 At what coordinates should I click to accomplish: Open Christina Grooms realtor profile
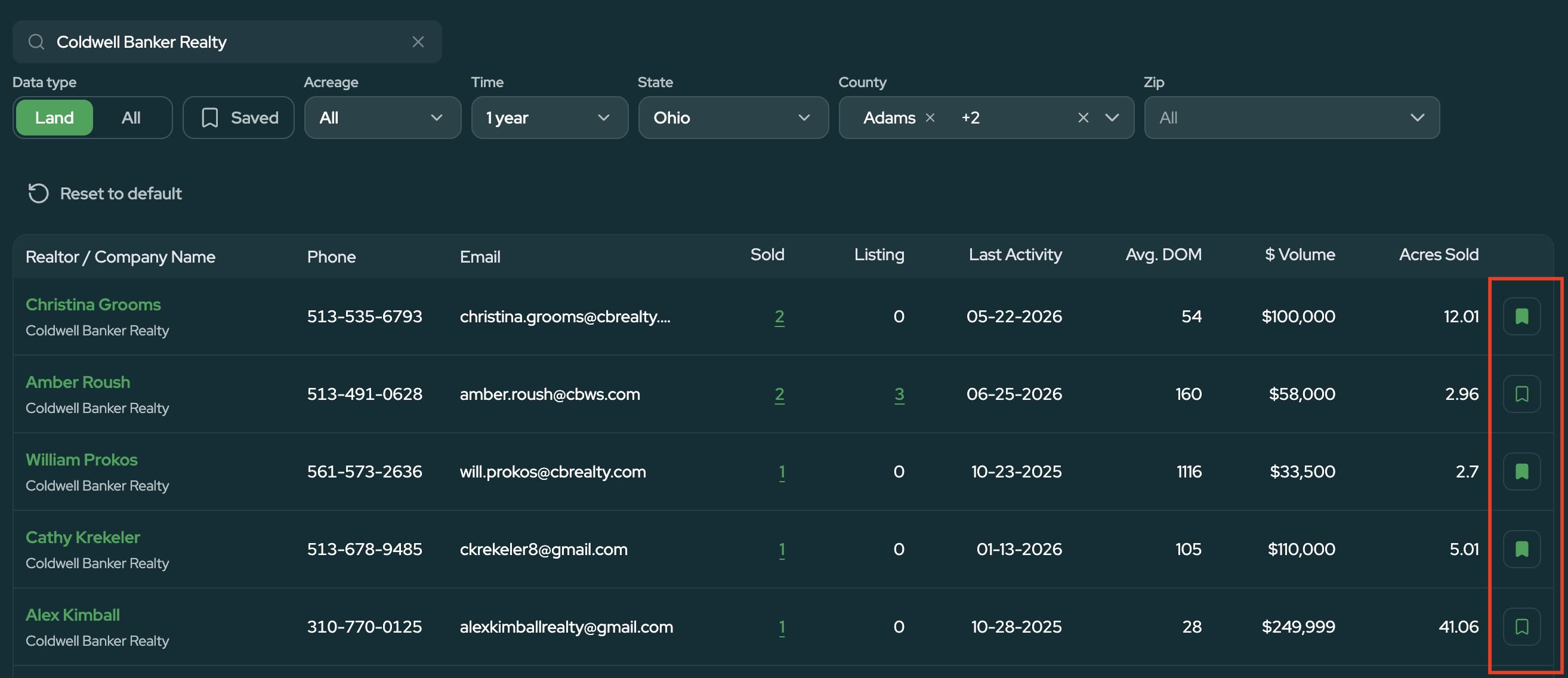pos(93,304)
